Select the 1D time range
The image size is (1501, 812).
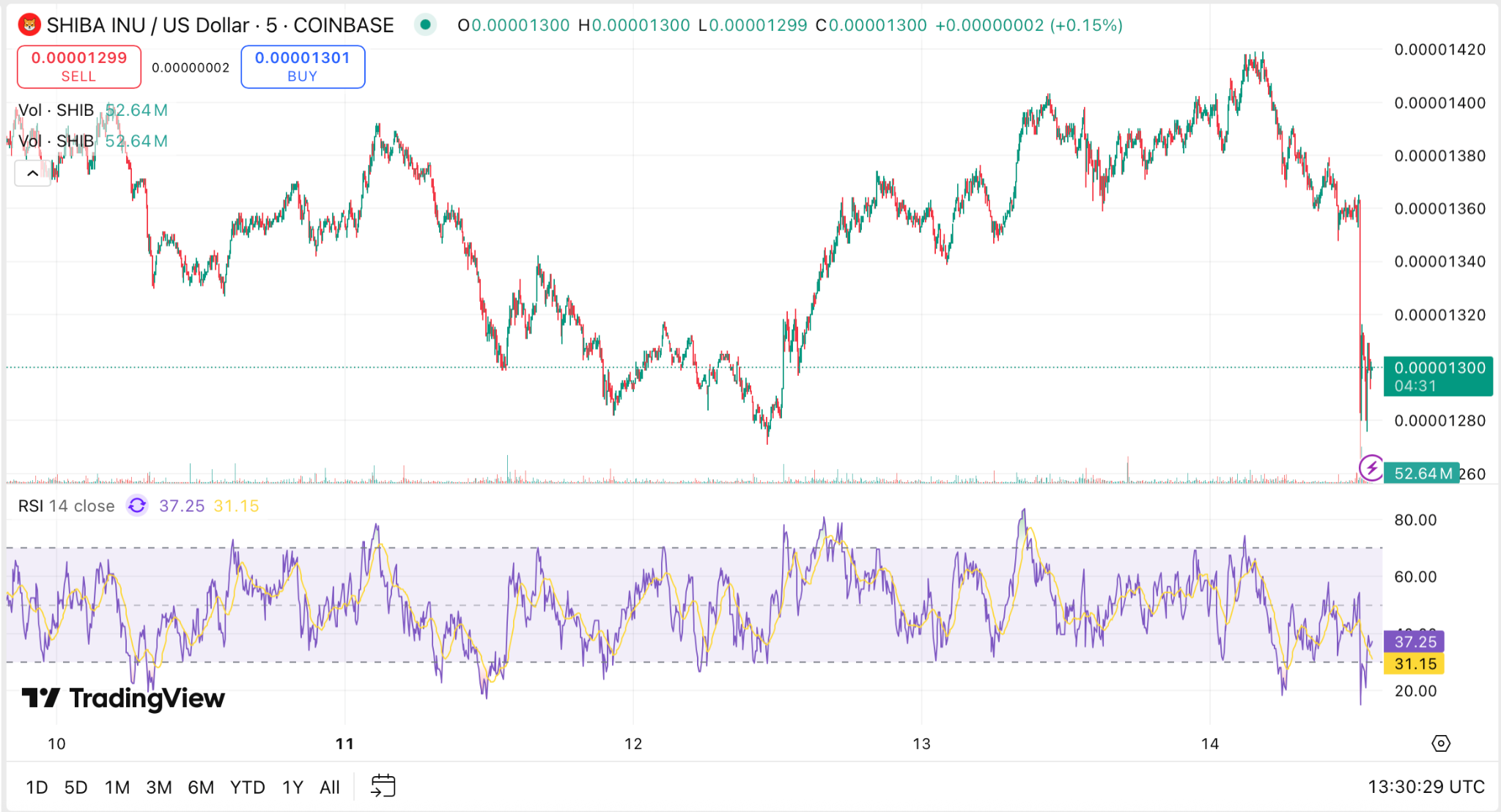[37, 787]
